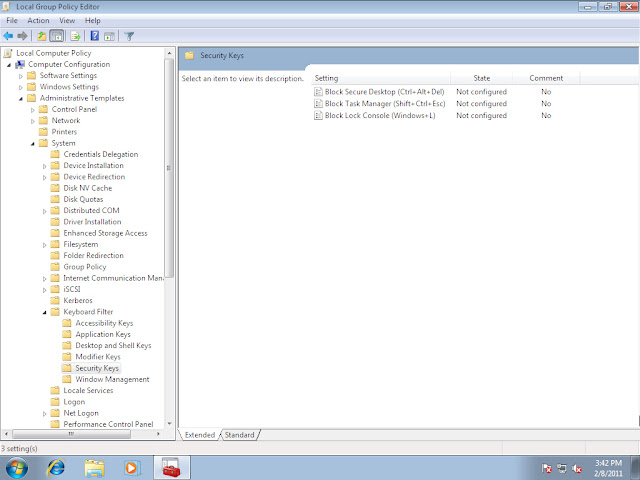Click the tree pane scroll down arrow
640x480 pixels.
click(x=169, y=424)
